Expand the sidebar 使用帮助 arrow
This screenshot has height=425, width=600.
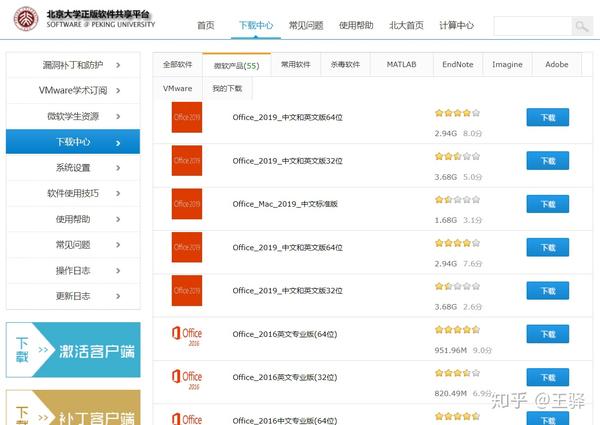(x=118, y=219)
